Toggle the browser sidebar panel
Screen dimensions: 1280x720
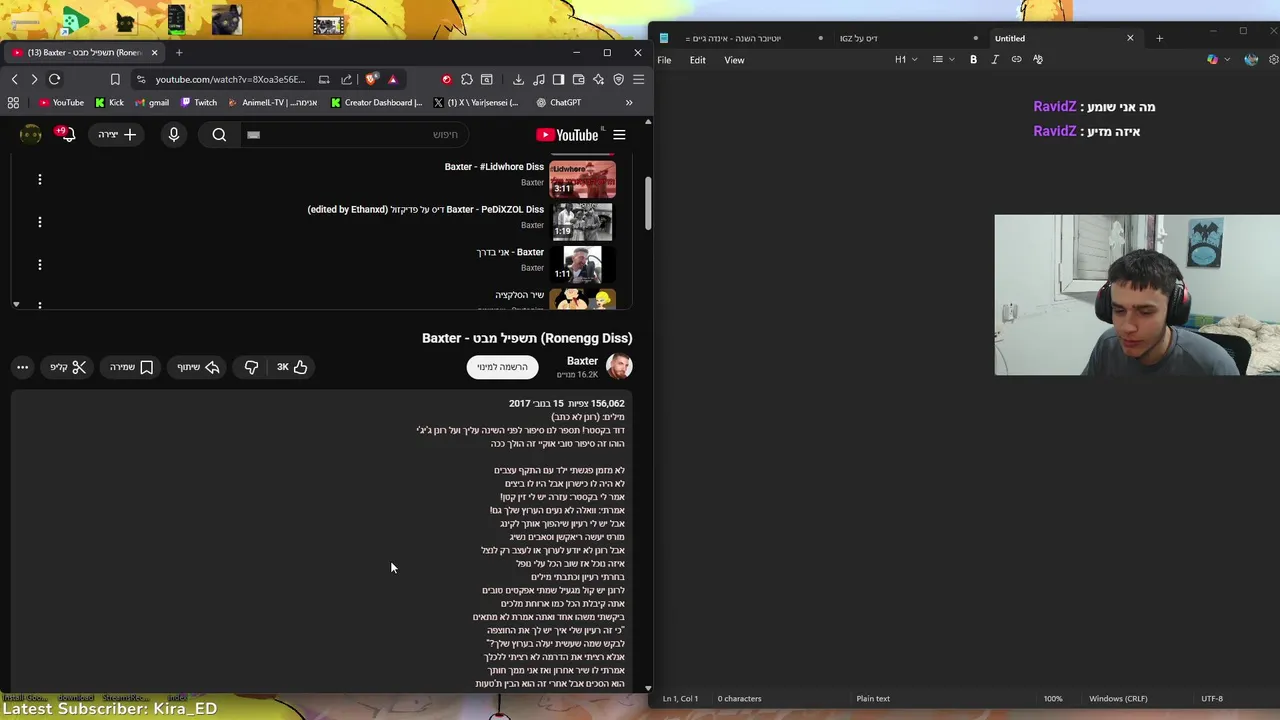pos(558,79)
